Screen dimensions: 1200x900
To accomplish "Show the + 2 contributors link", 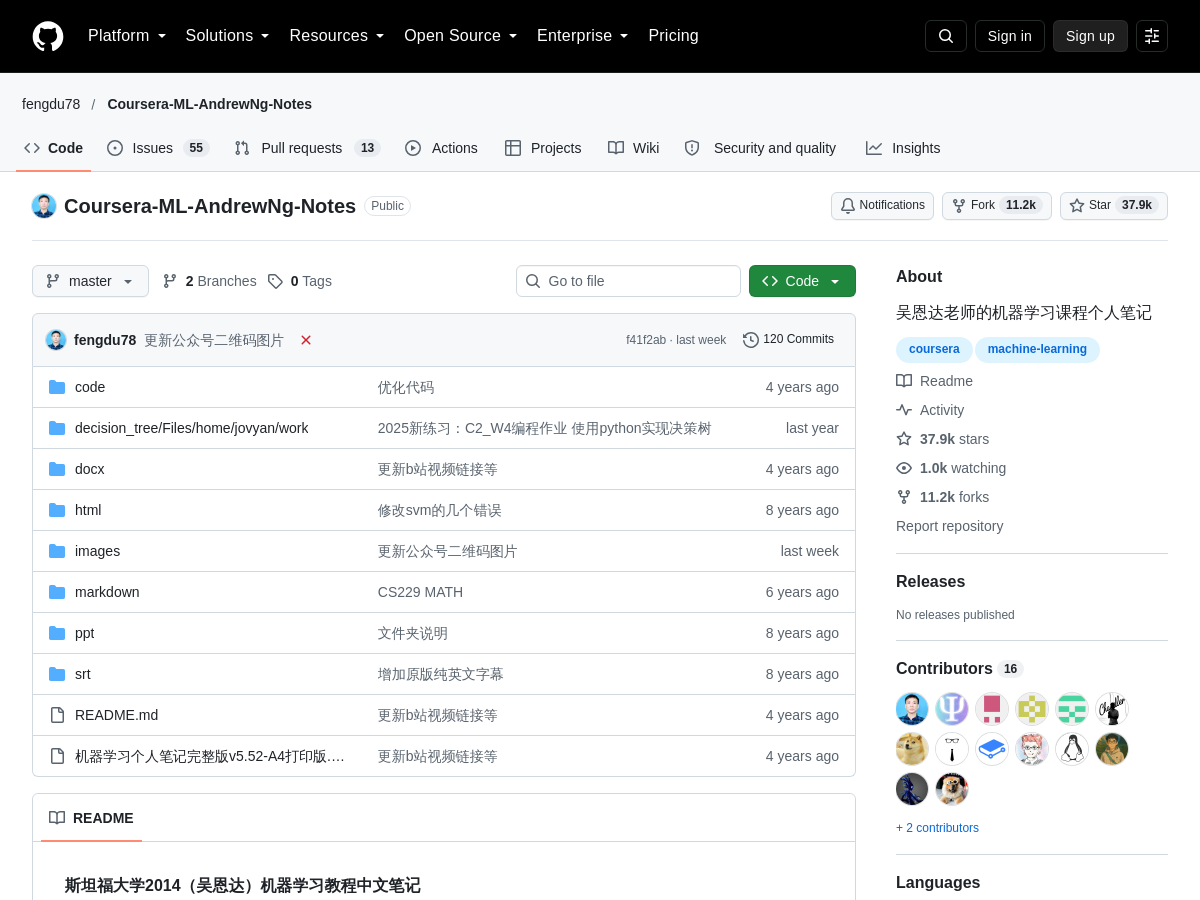I will pyautogui.click(x=937, y=828).
